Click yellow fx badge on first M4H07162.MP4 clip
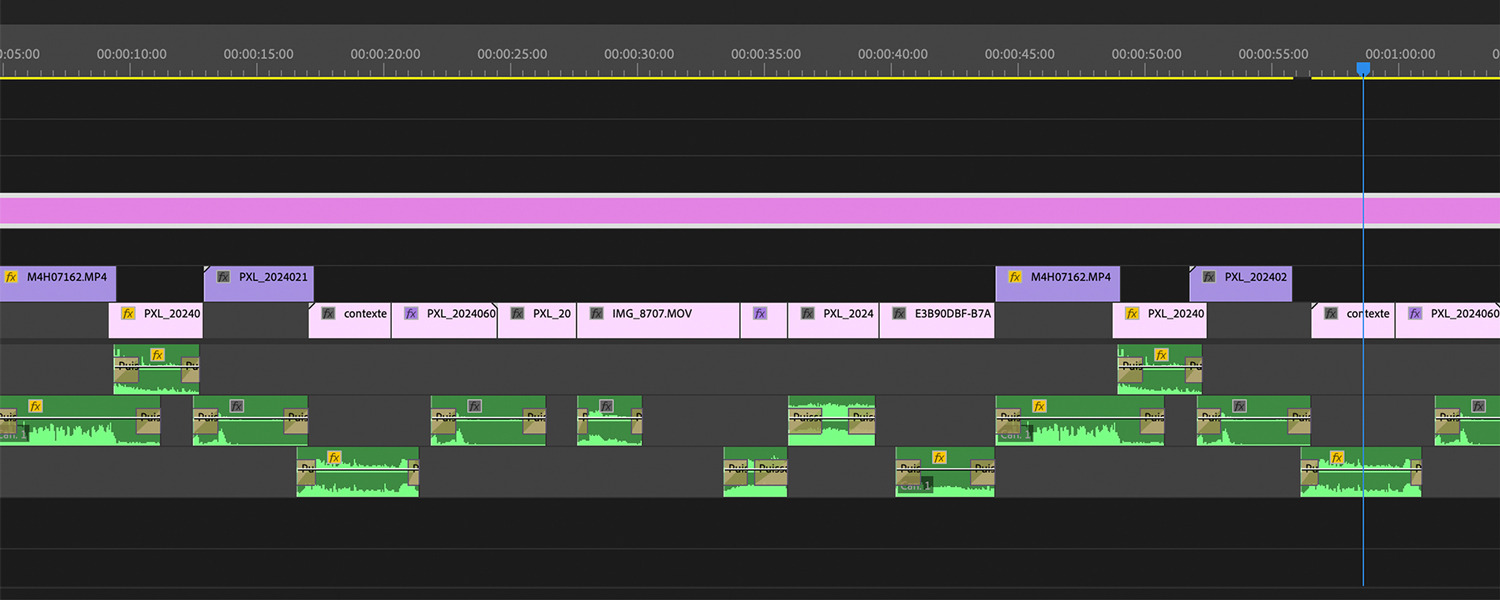 [x=12, y=277]
